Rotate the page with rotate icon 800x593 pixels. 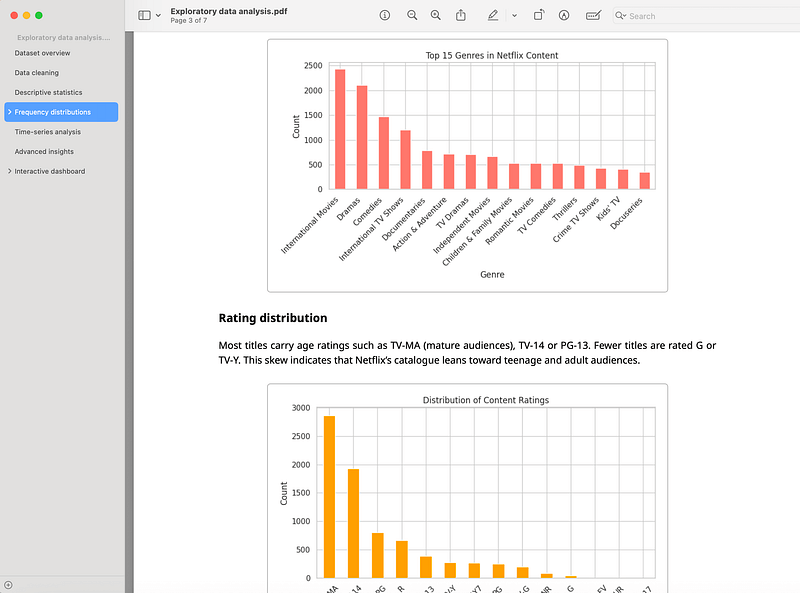point(538,15)
